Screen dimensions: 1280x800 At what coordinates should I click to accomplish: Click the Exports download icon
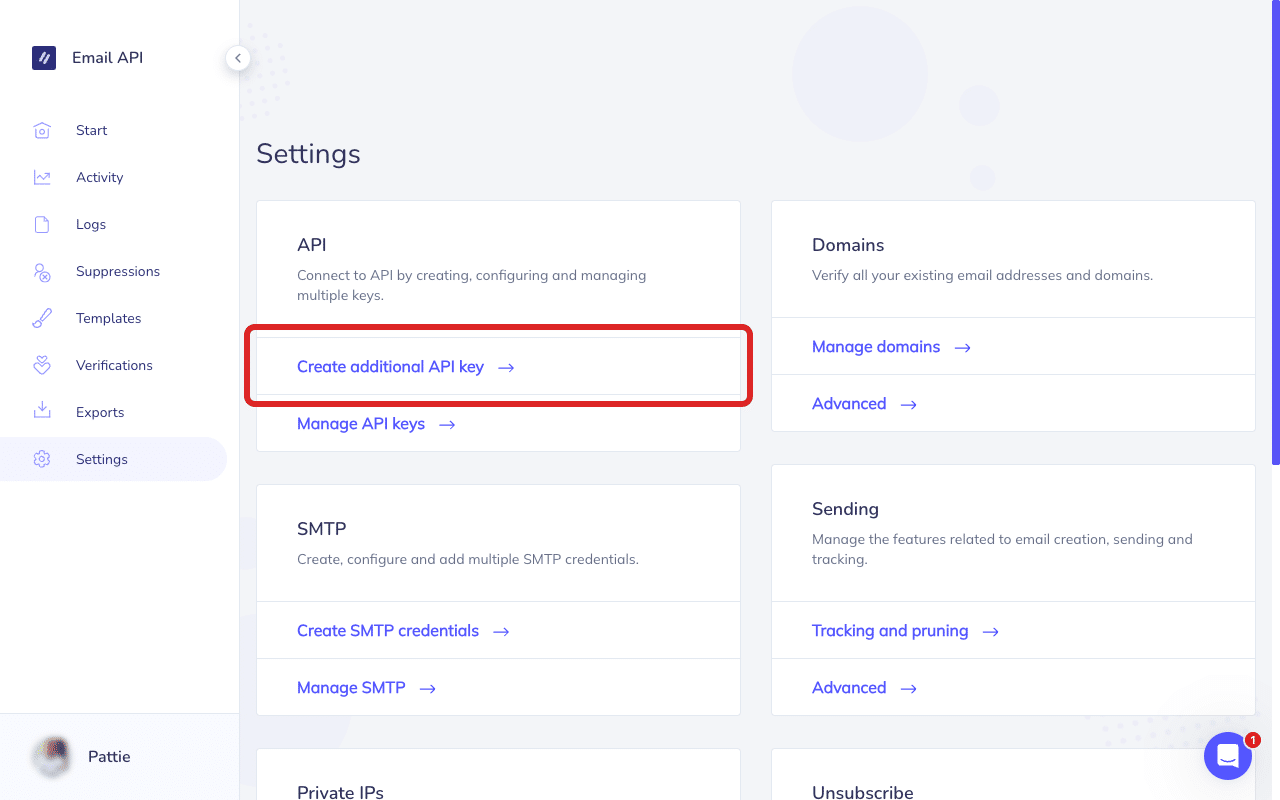(x=42, y=412)
